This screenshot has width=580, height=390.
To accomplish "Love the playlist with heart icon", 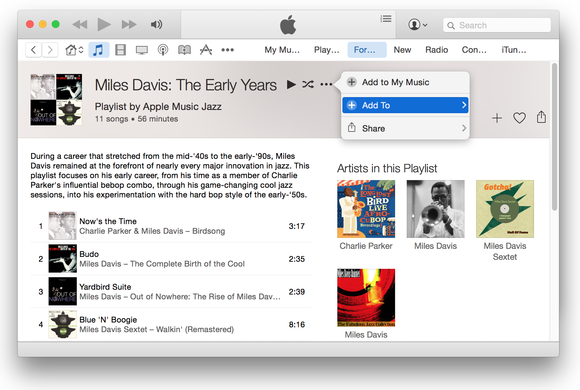I will coord(519,118).
